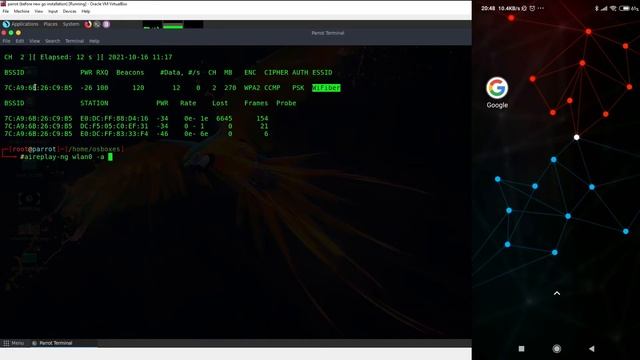The width and height of the screenshot is (640, 360).
Task: Click the Frames value 154
Action: (262, 118)
